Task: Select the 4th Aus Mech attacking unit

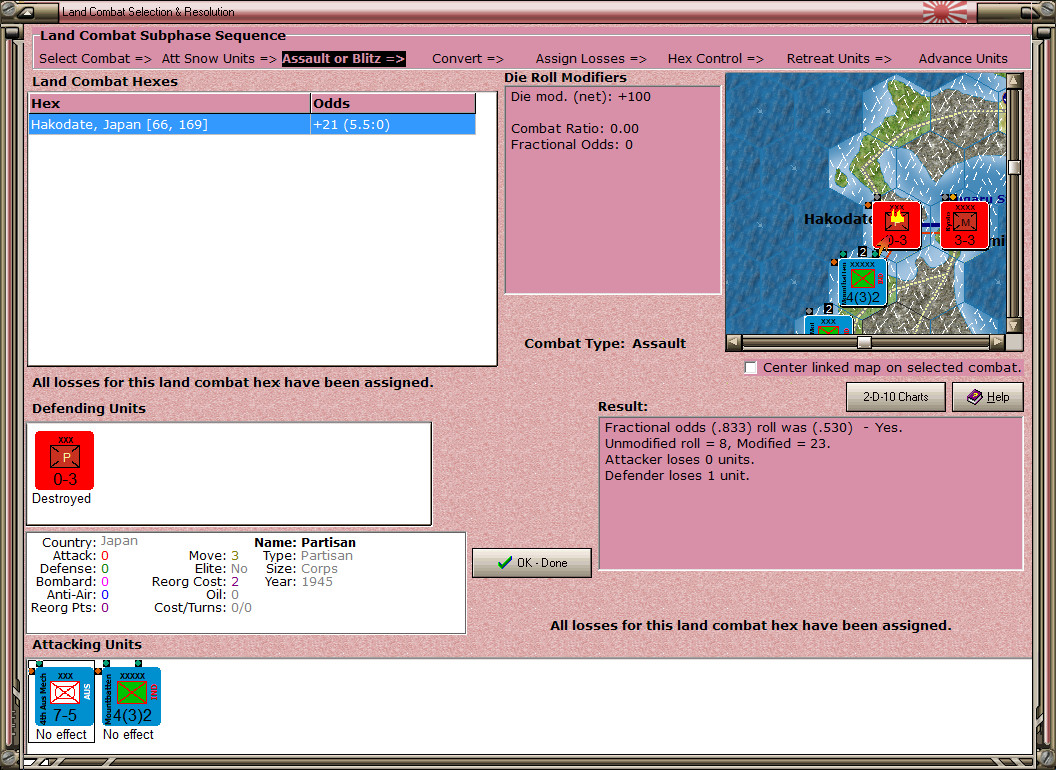Action: [65, 696]
